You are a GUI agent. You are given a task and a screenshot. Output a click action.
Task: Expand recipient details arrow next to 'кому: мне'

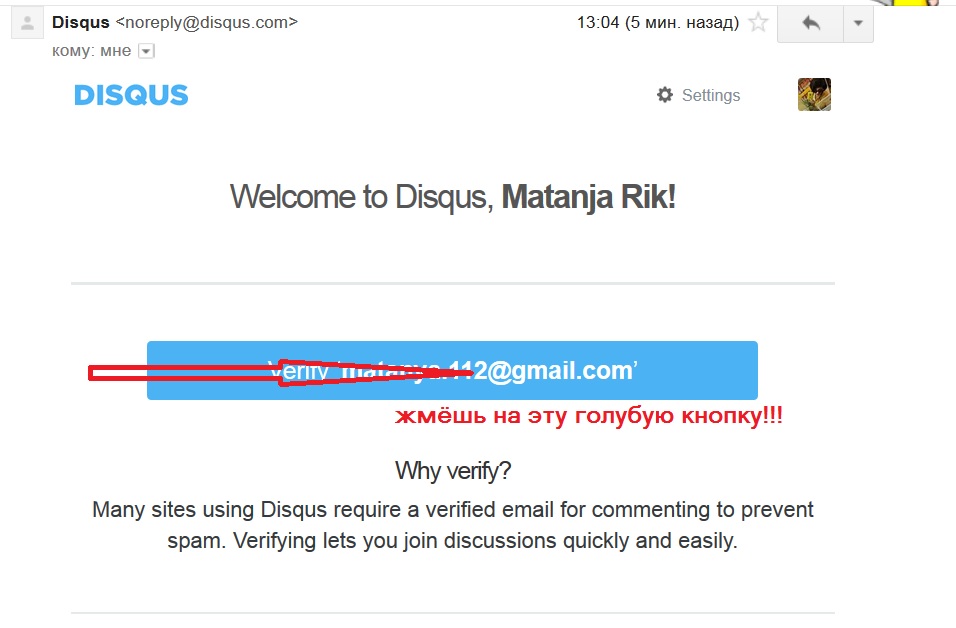click(x=146, y=50)
